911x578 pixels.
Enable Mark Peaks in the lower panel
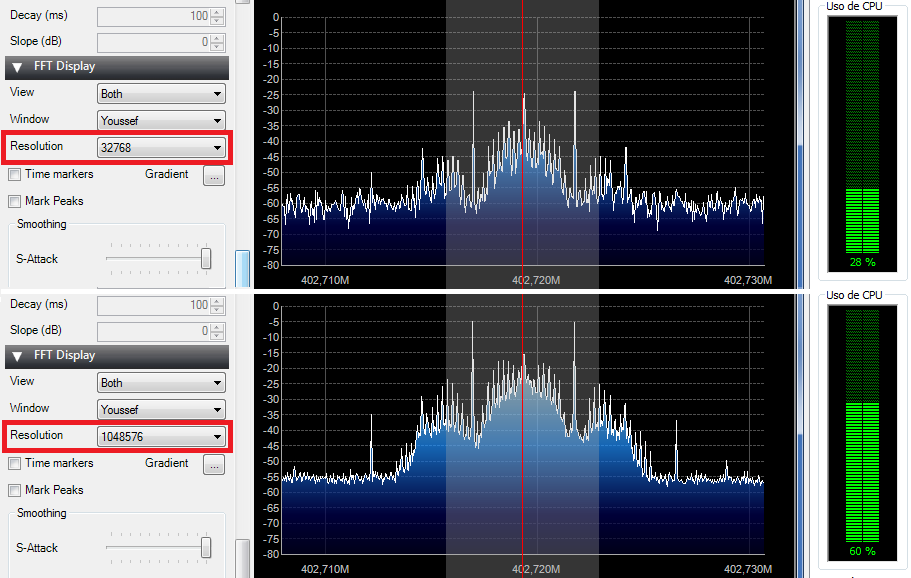click(15, 491)
